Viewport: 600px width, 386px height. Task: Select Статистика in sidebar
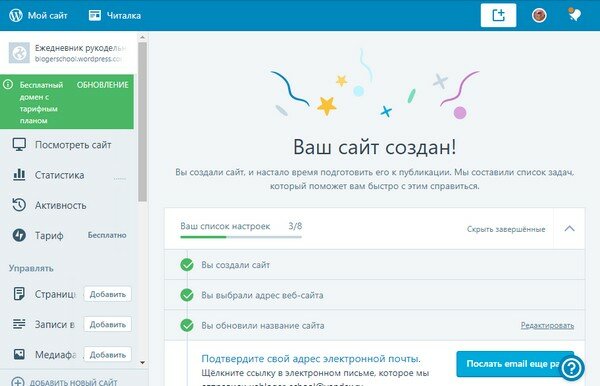60,175
